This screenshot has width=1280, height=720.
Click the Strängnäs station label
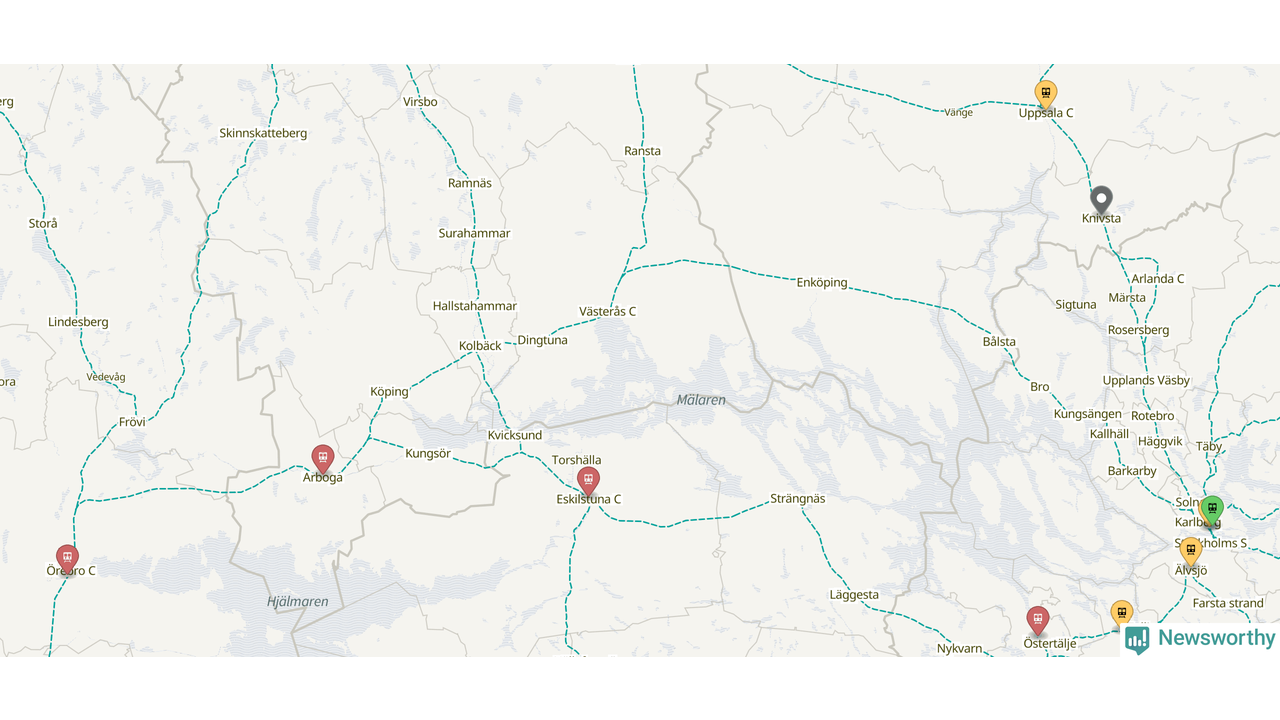[798, 498]
